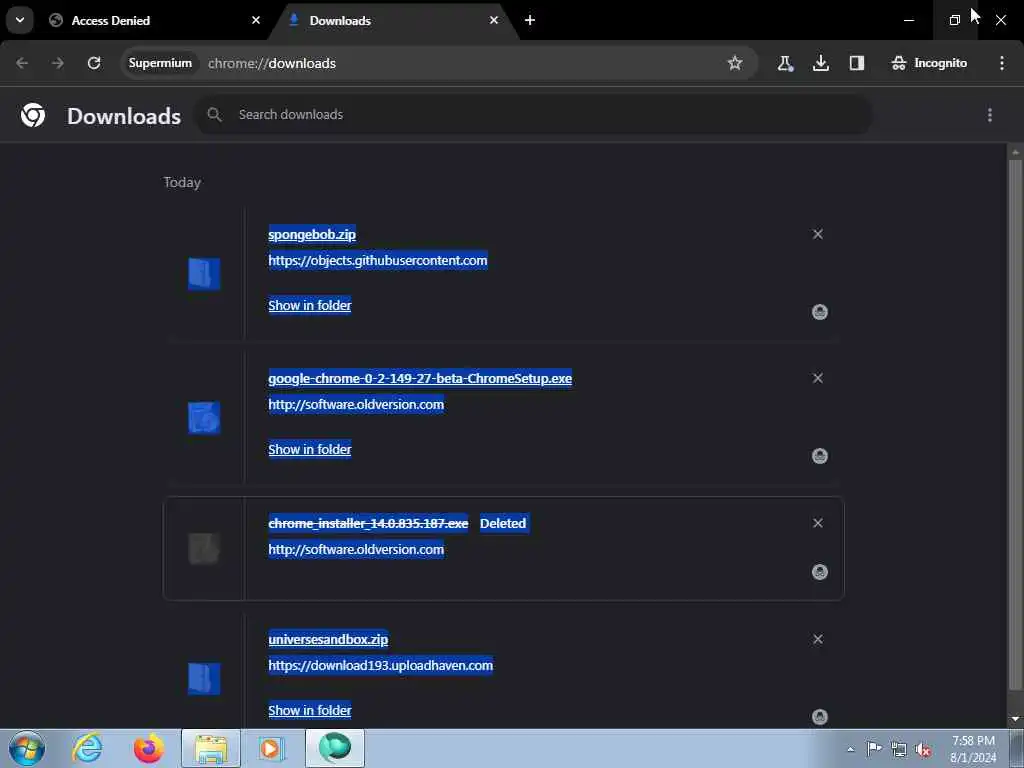
Task: Open the universesandbox.zip file link
Action: click(x=328, y=640)
